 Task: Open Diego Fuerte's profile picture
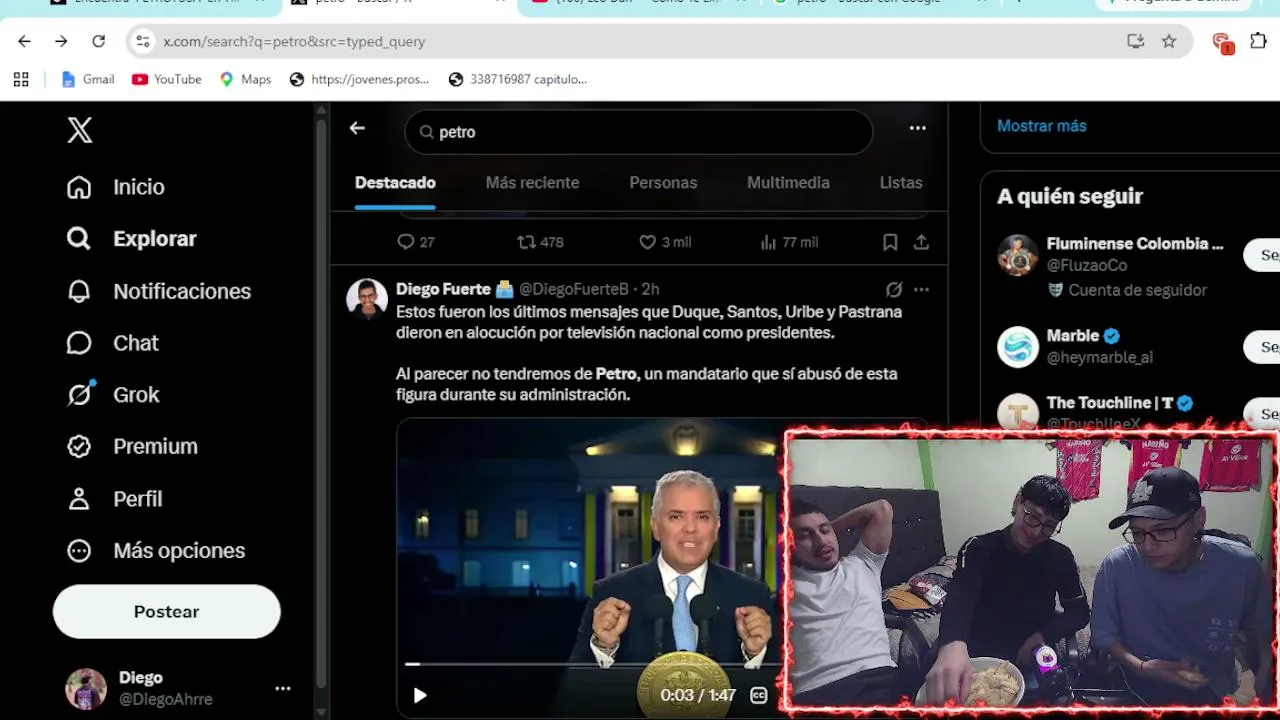point(367,298)
